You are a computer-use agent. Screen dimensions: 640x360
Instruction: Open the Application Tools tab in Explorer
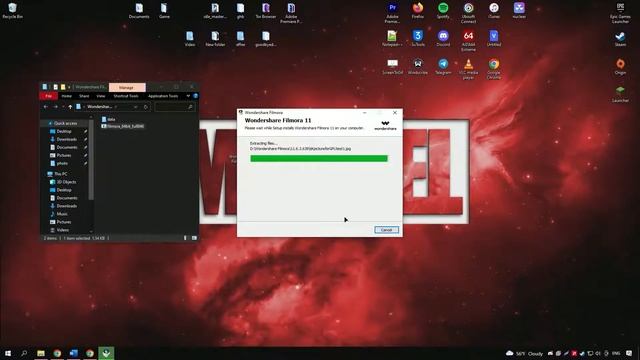pyautogui.click(x=163, y=96)
